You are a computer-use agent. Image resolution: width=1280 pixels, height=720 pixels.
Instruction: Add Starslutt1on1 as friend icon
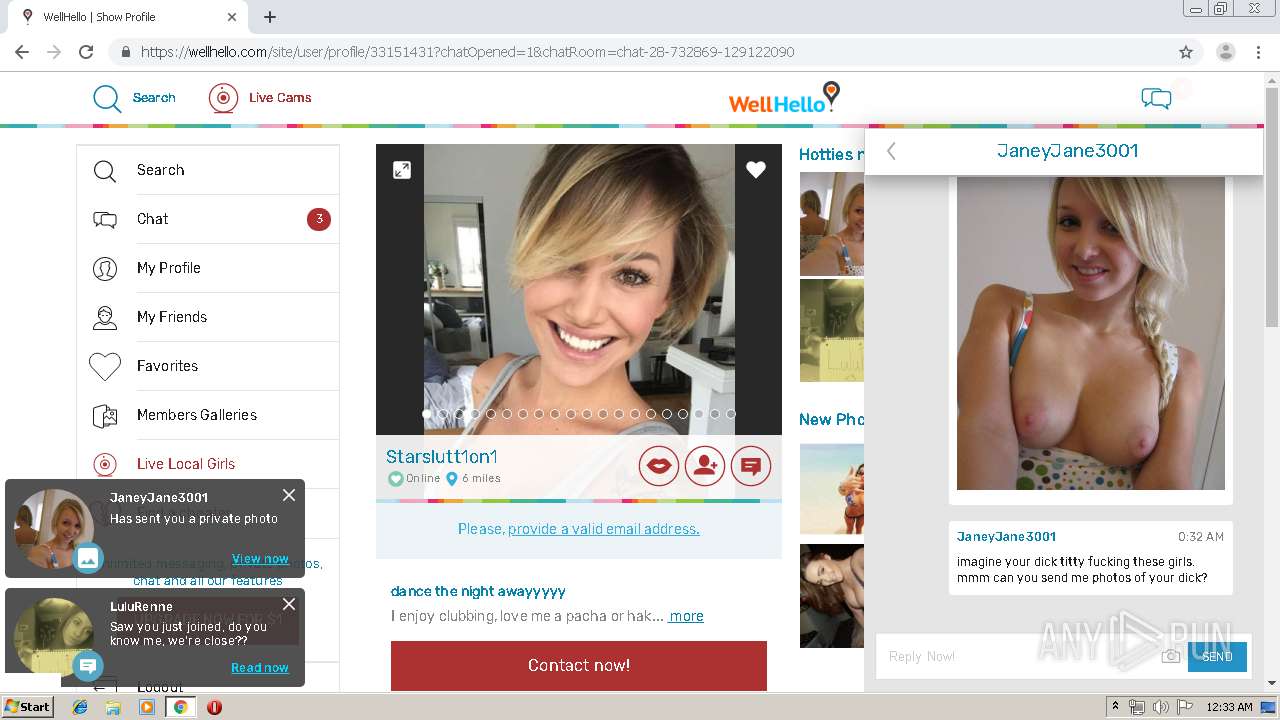pos(705,465)
